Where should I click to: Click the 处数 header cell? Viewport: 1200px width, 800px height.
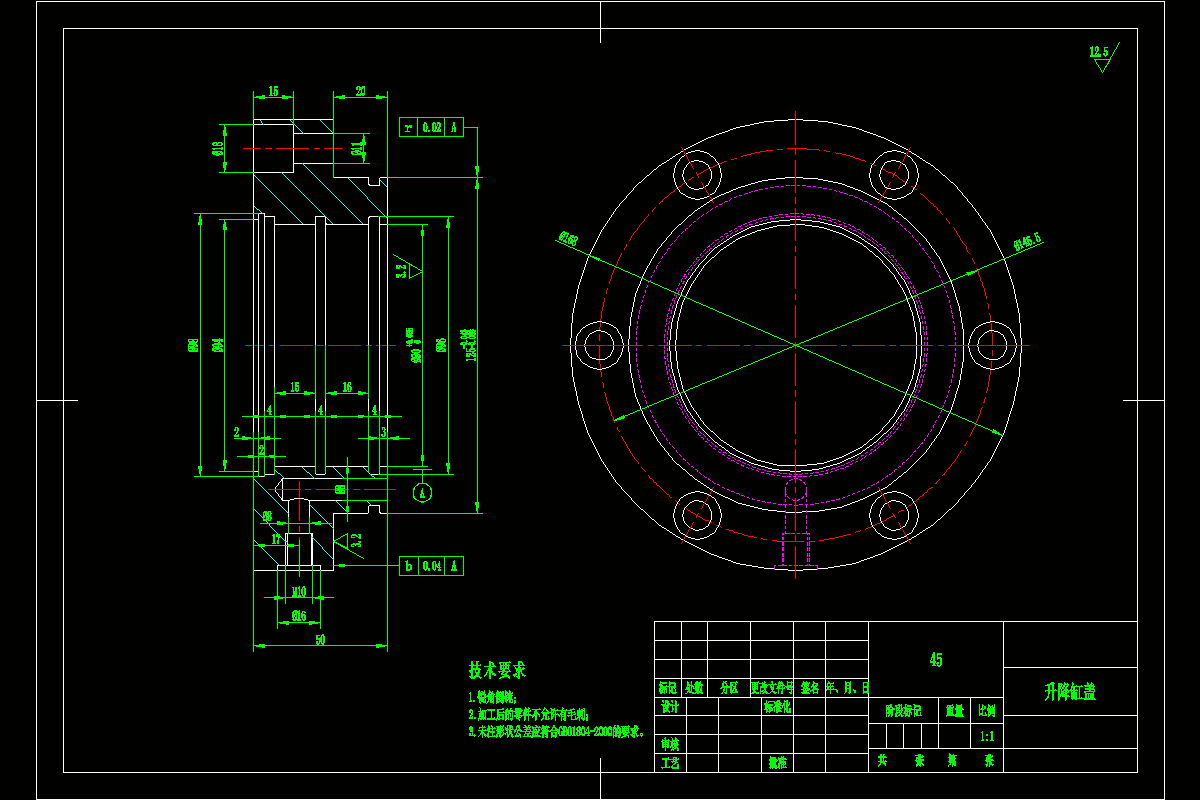click(694, 688)
